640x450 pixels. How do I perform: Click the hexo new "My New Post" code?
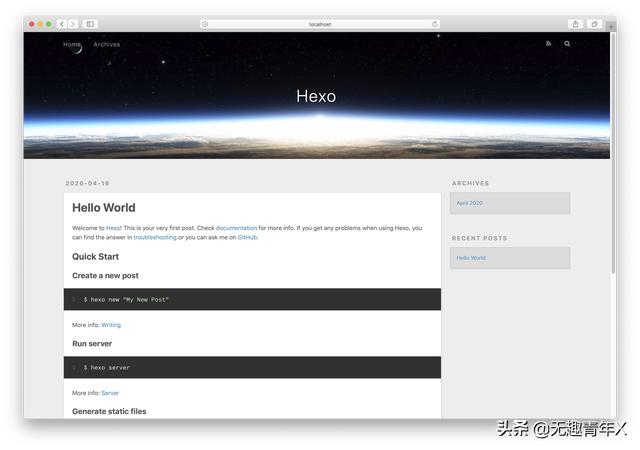[x=126, y=299]
